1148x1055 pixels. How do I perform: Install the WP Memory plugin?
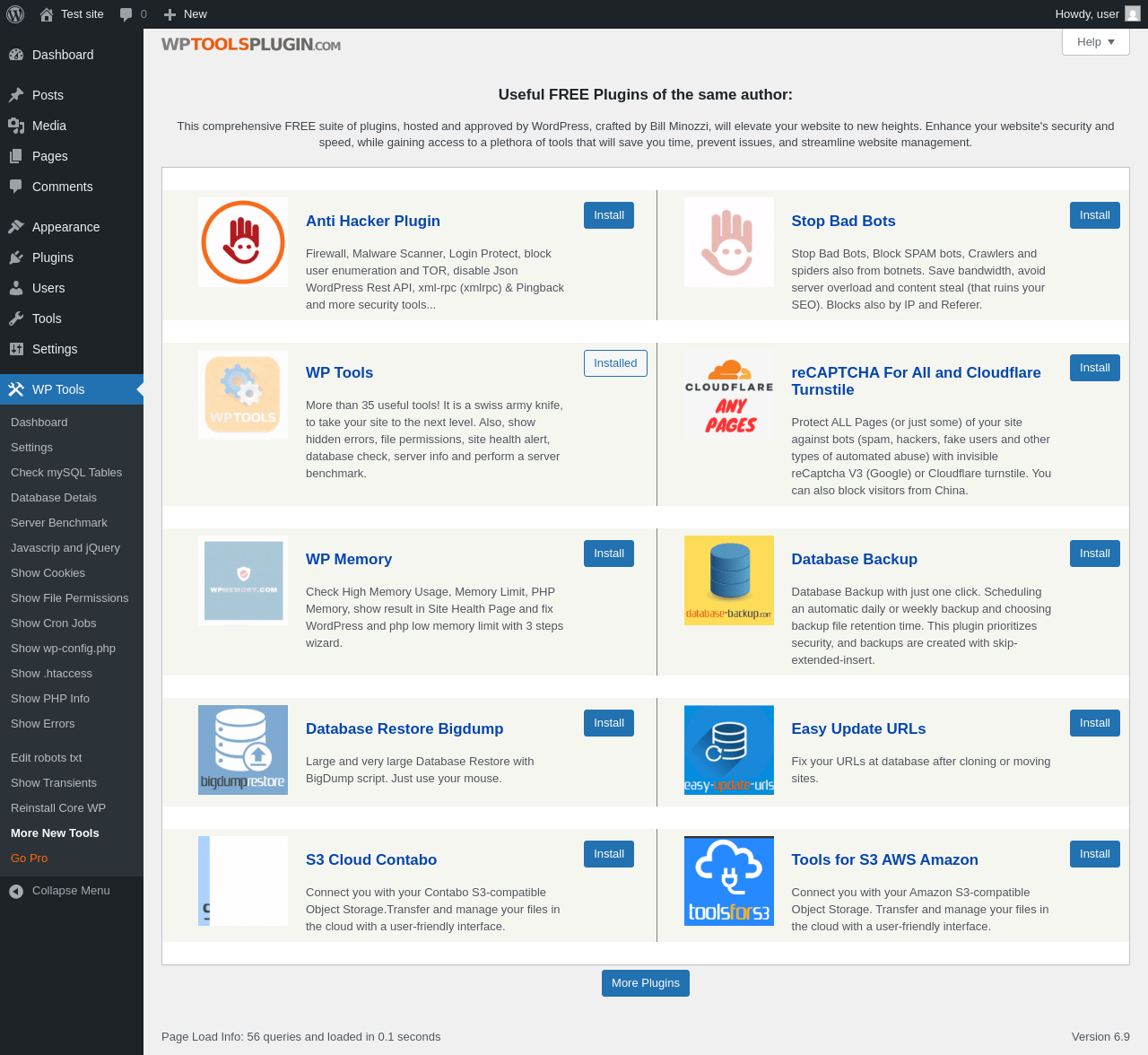pyautogui.click(x=609, y=554)
